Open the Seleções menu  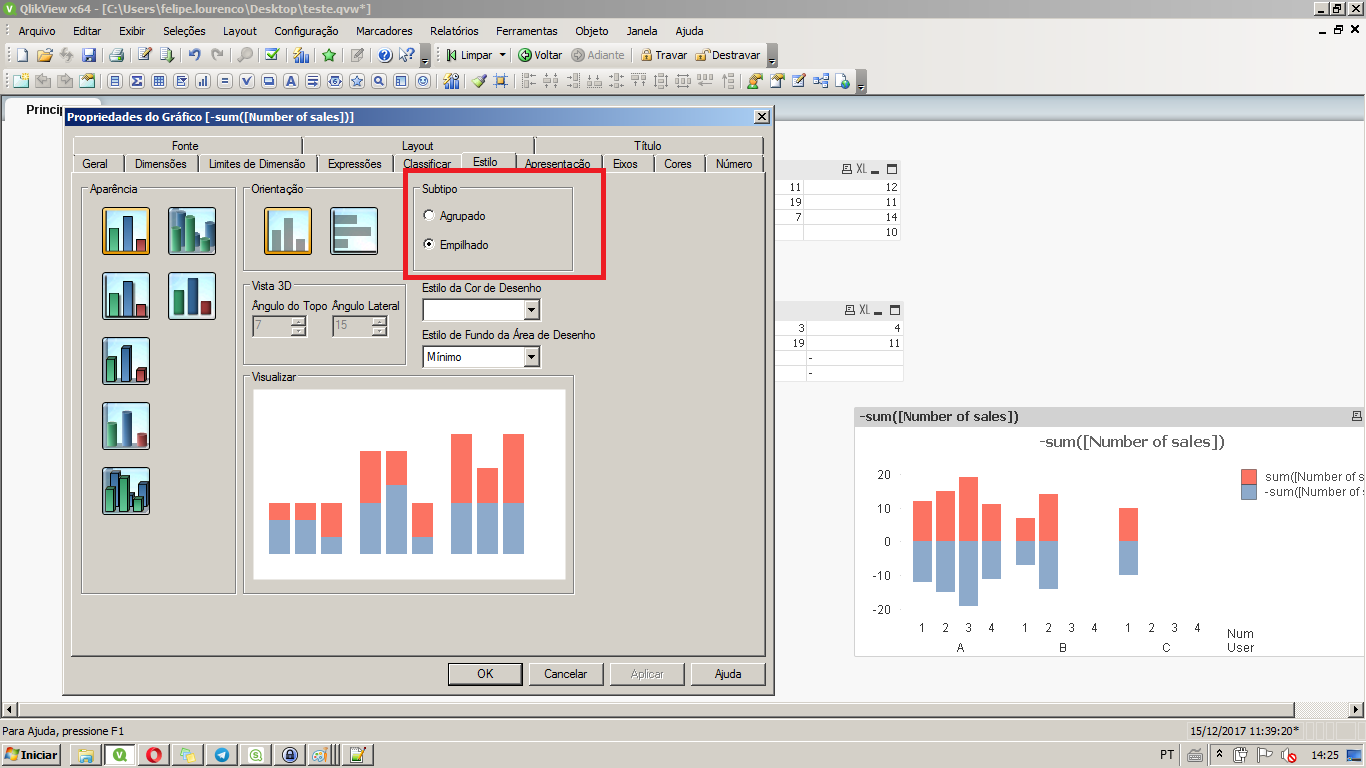184,31
